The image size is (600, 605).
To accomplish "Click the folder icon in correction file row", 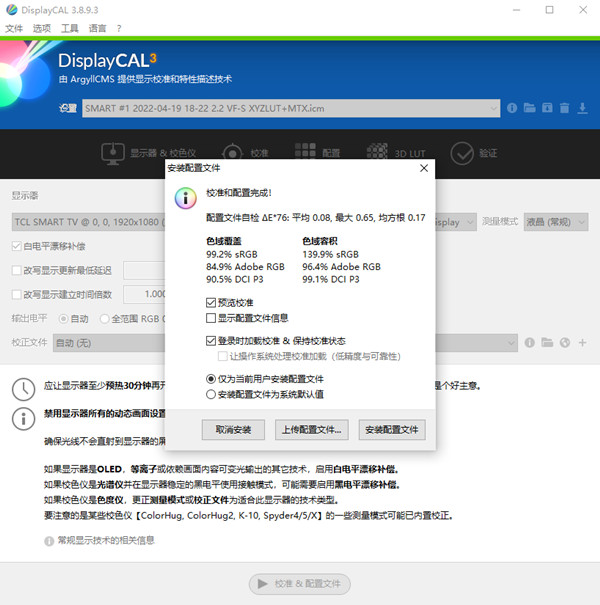I will click(547, 343).
